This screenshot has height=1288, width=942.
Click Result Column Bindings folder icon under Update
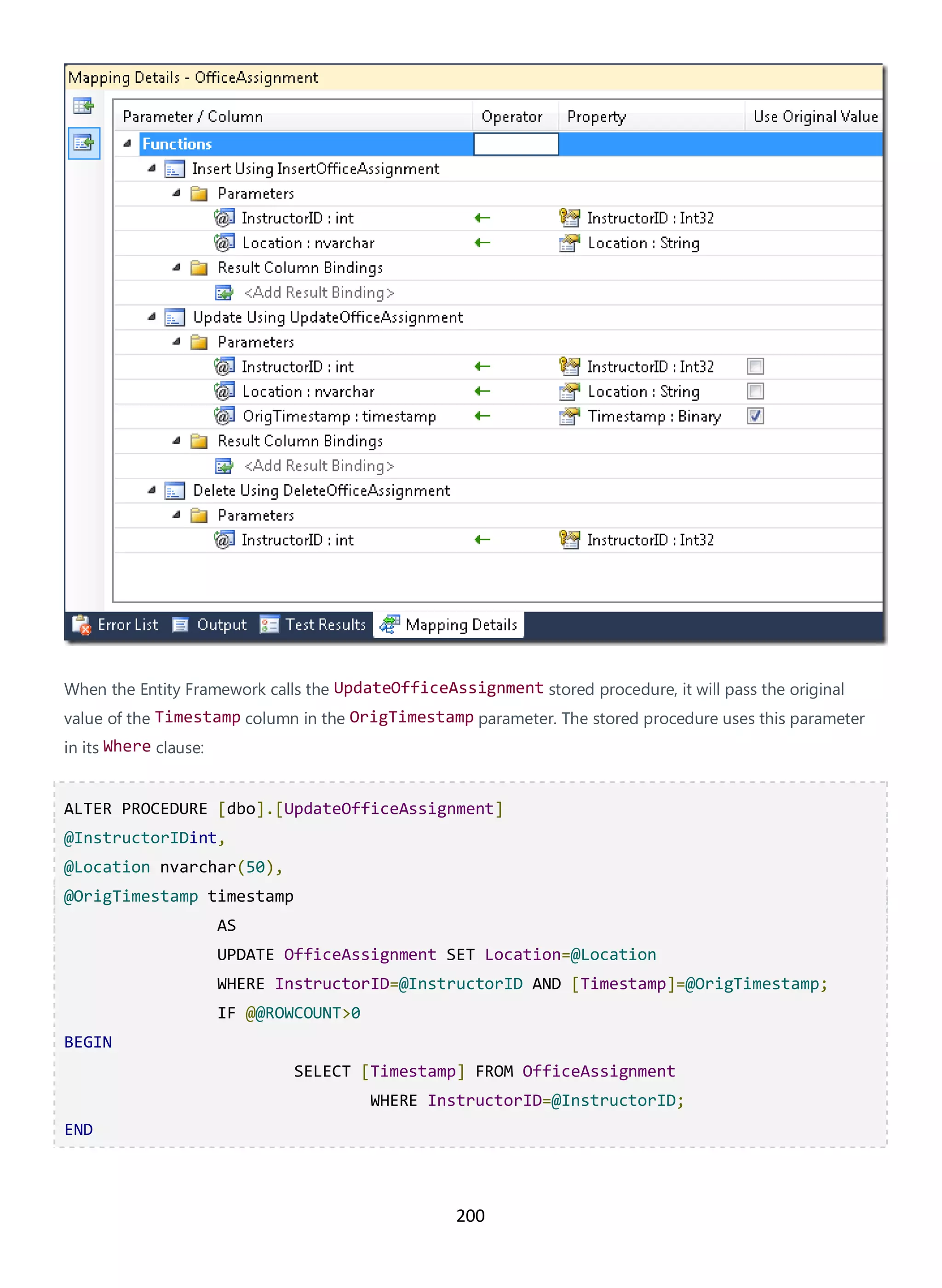tap(198, 441)
